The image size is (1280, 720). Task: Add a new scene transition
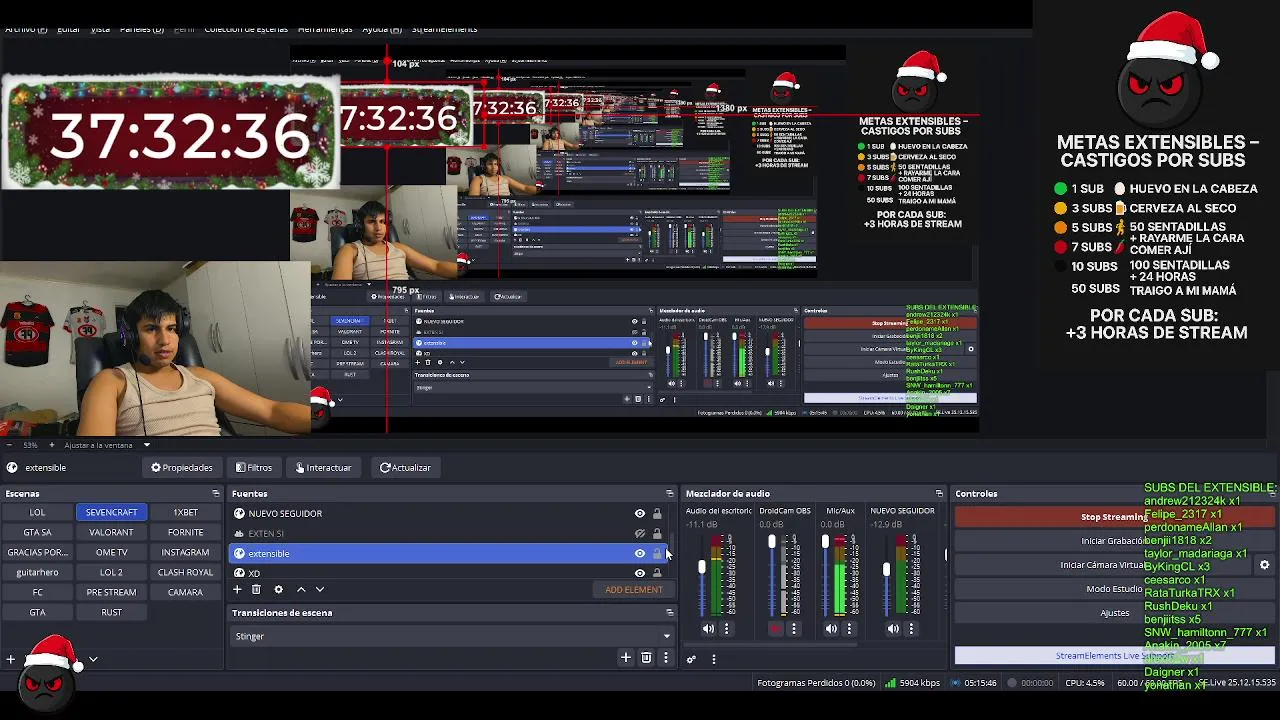coord(626,658)
